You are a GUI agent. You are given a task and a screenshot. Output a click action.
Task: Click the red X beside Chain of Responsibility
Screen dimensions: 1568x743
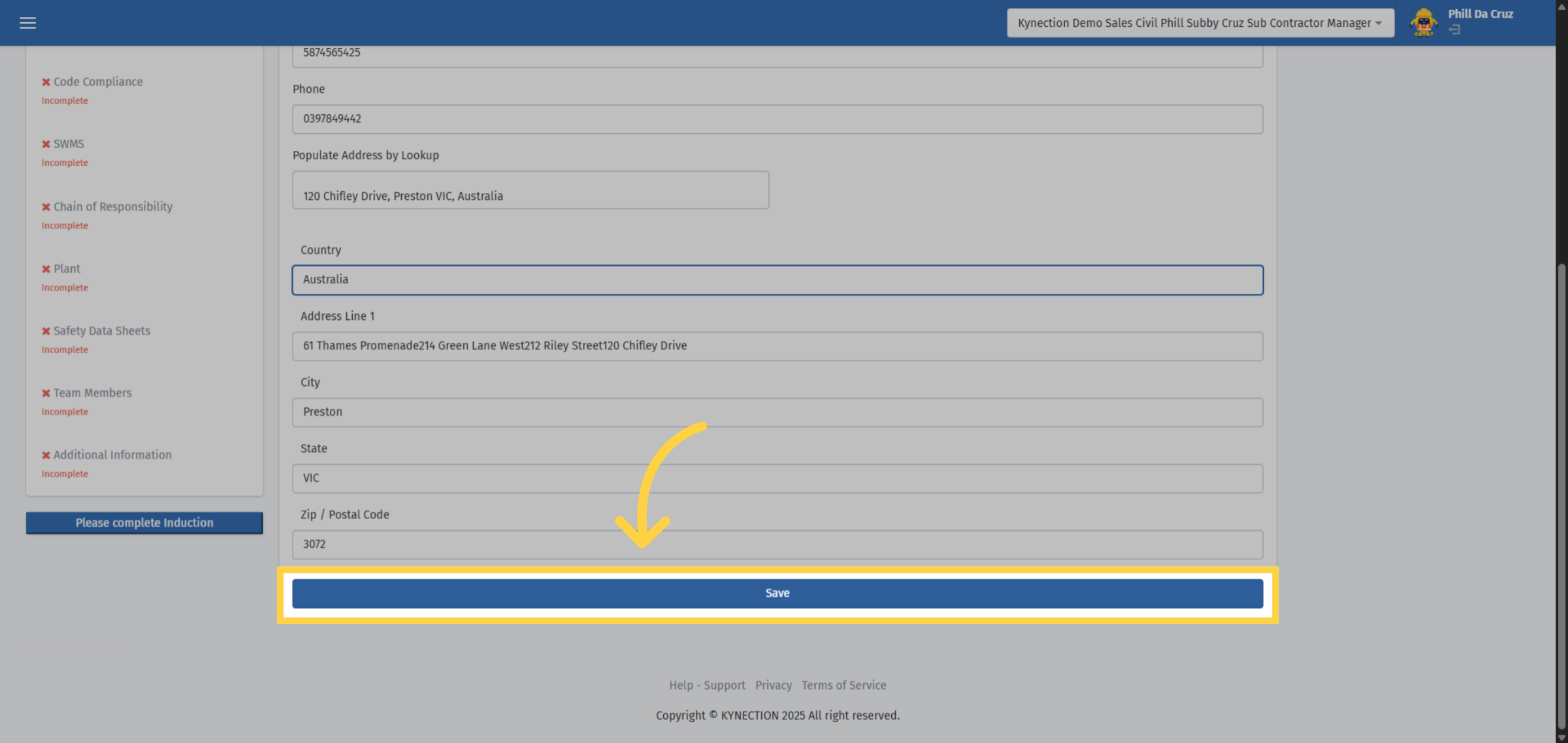pyautogui.click(x=46, y=207)
